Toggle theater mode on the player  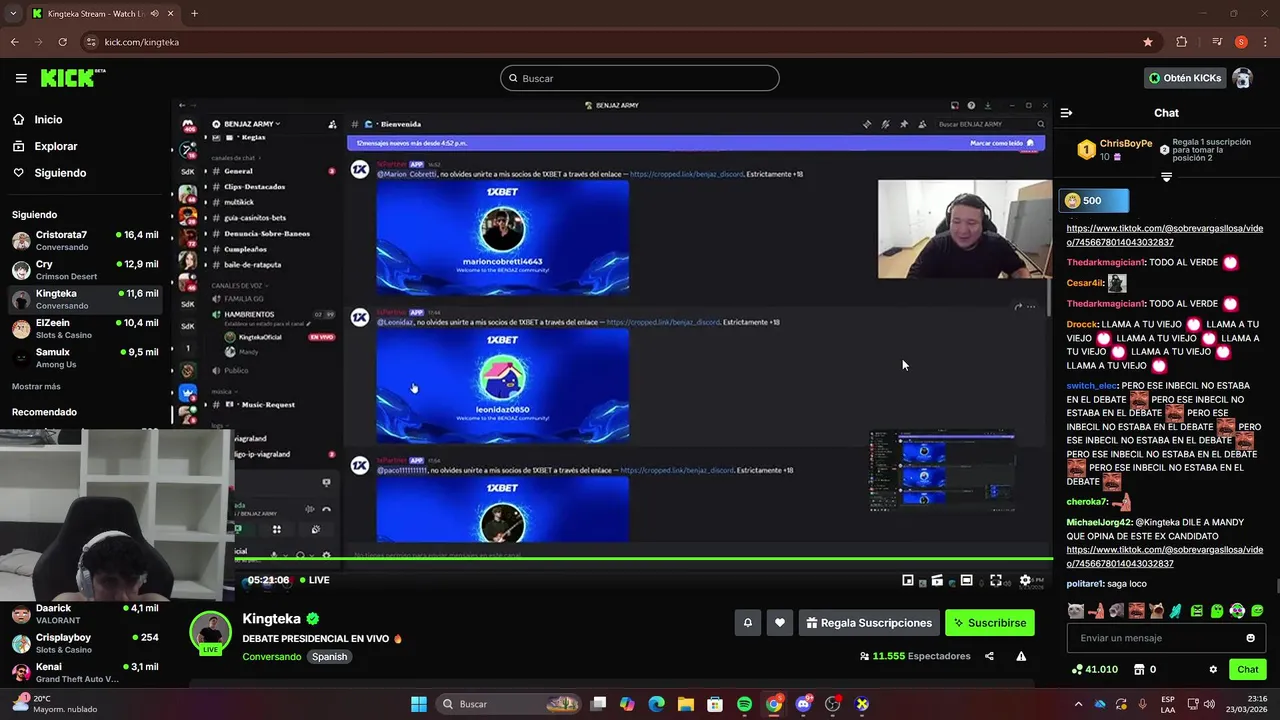[966, 580]
